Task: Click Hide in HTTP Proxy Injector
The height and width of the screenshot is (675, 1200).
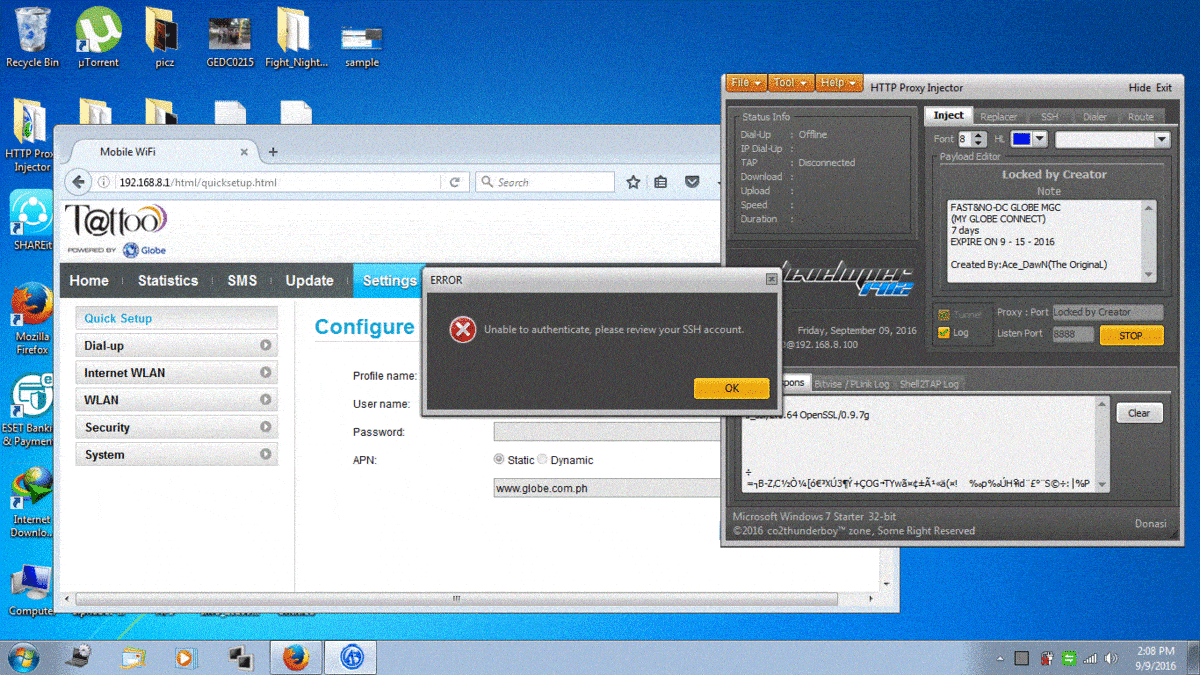Action: pyautogui.click(x=1140, y=88)
